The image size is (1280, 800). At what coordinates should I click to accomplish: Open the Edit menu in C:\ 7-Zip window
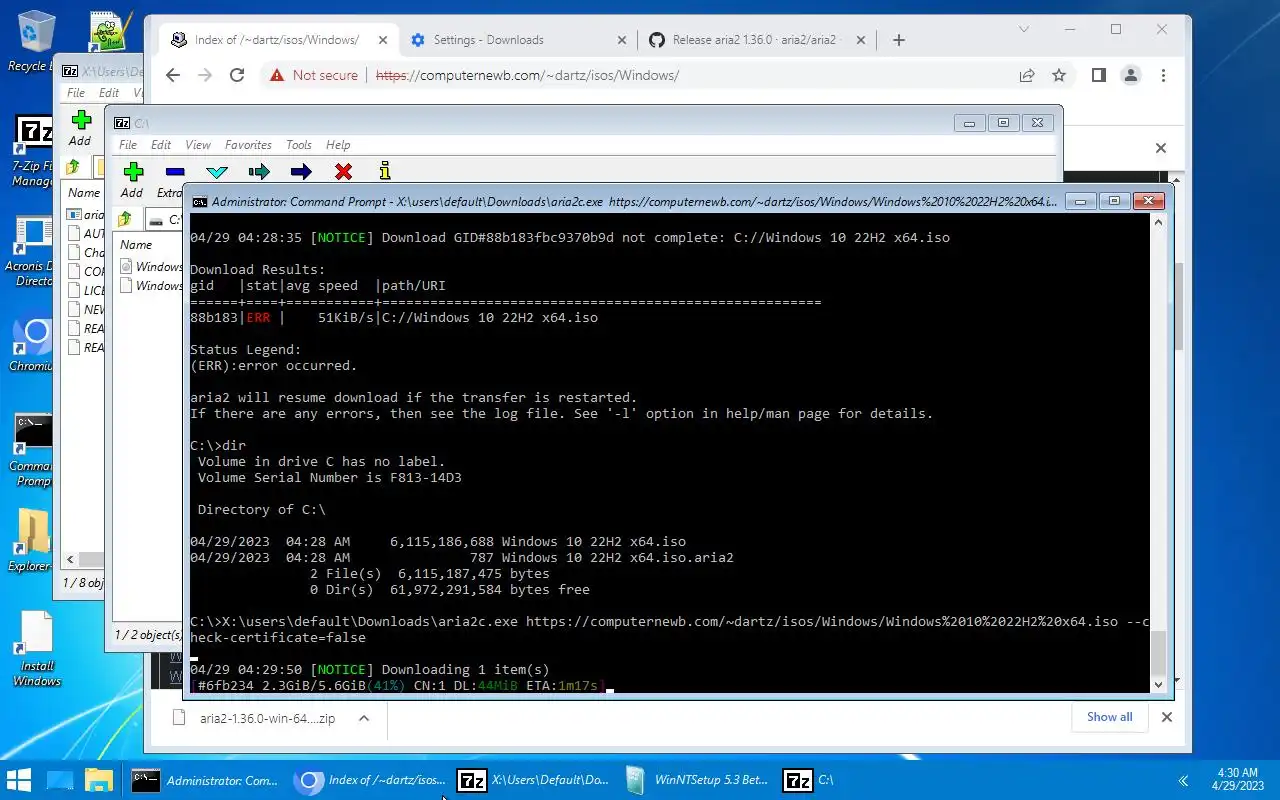[161, 145]
